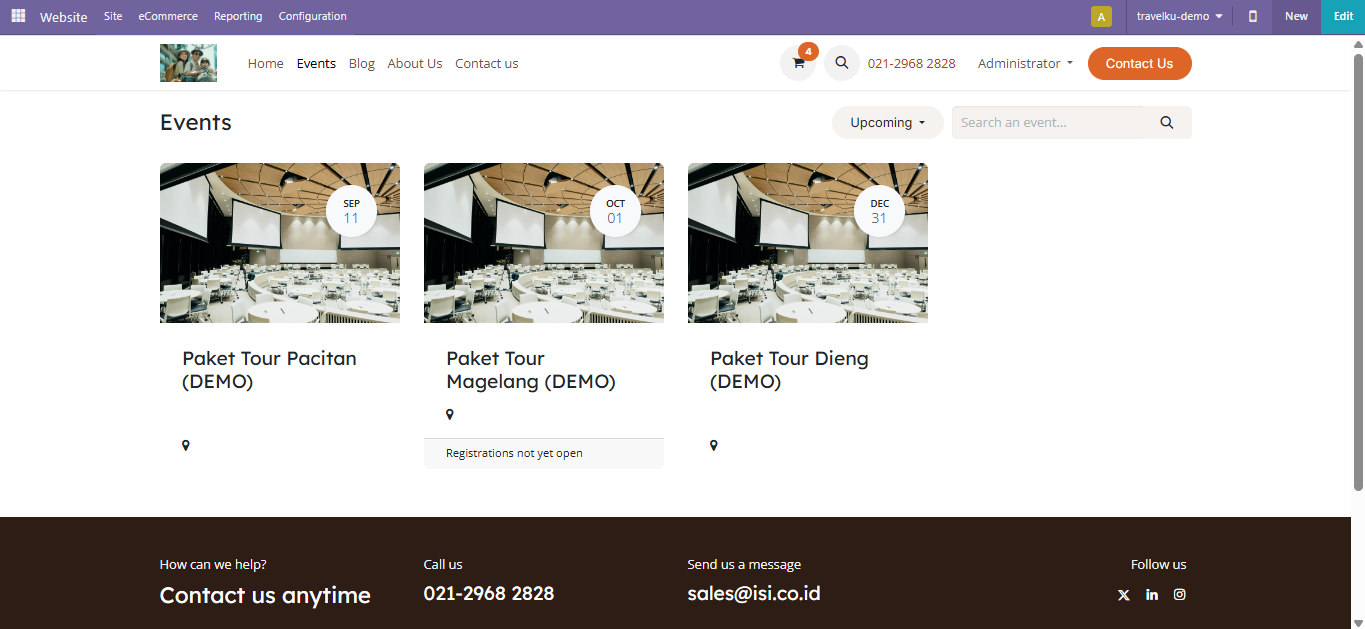Click the travelku logo image
The image size is (1365, 629).
tap(188, 63)
